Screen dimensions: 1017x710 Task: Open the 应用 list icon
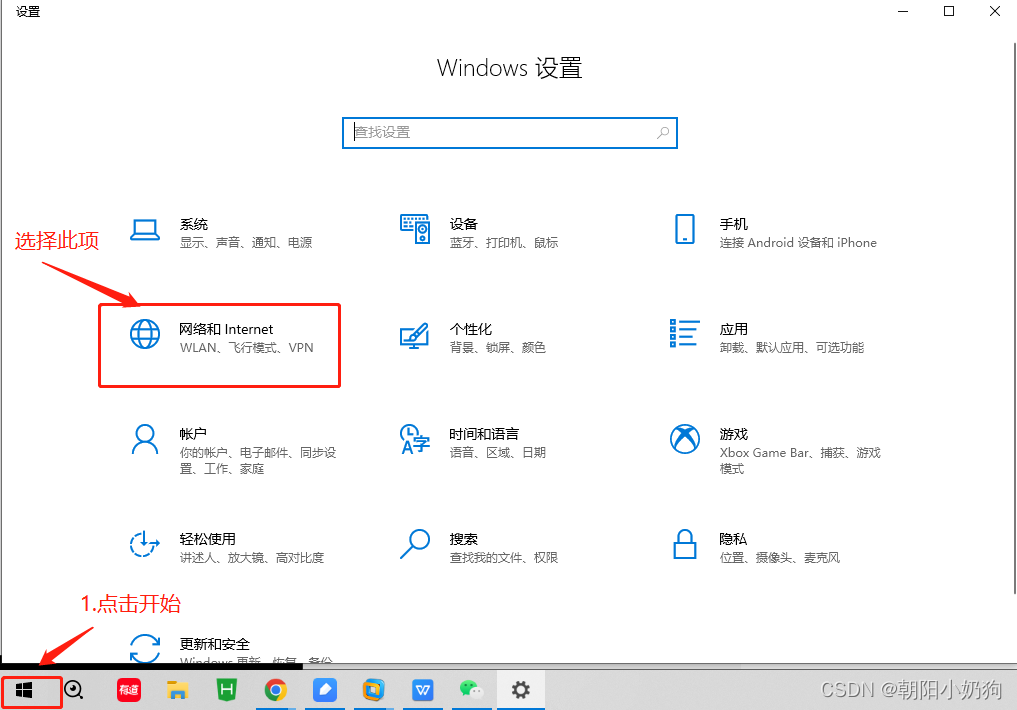[x=684, y=333]
